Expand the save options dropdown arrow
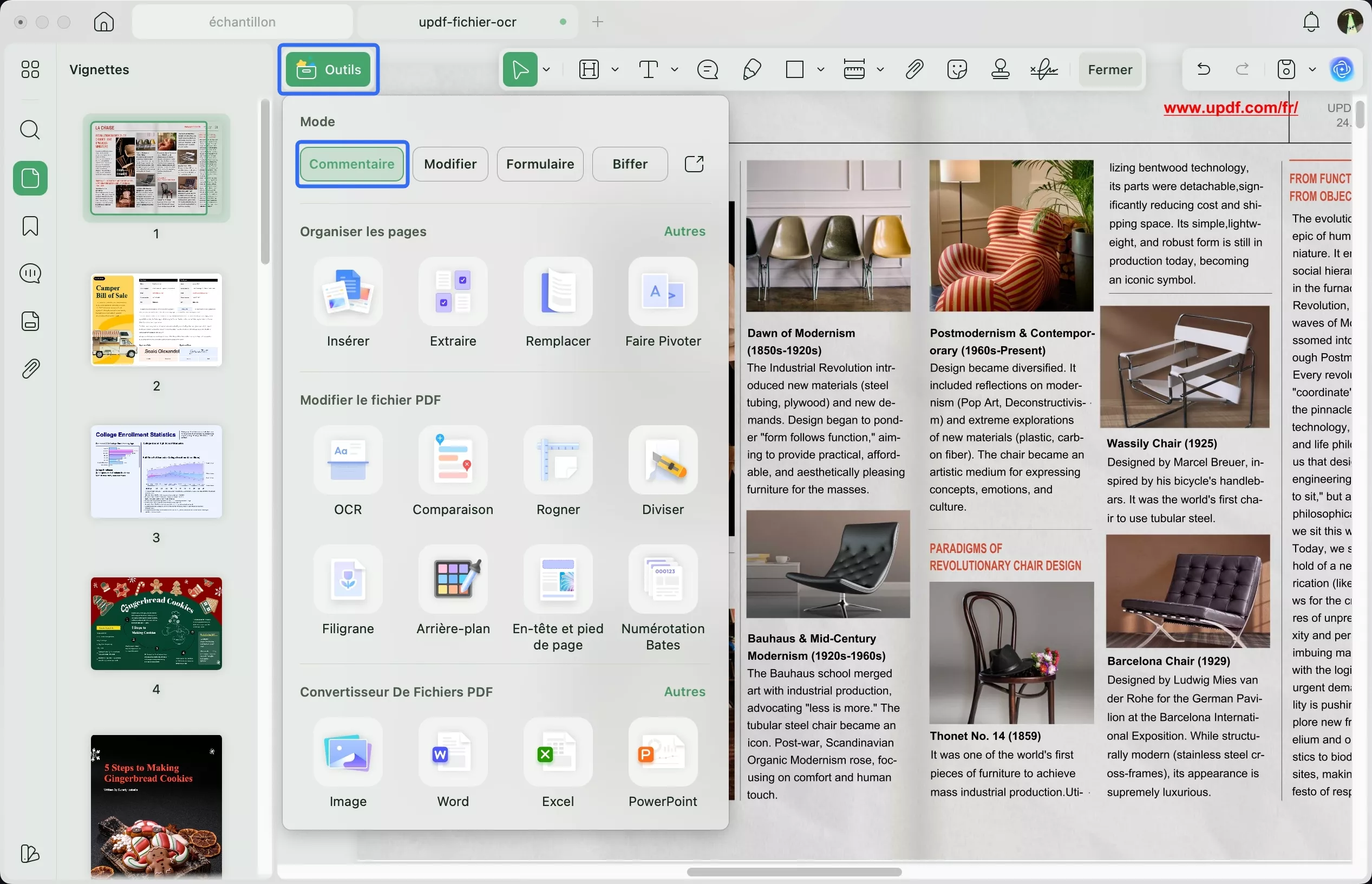Screen dimensions: 1372x884 coord(1312,69)
